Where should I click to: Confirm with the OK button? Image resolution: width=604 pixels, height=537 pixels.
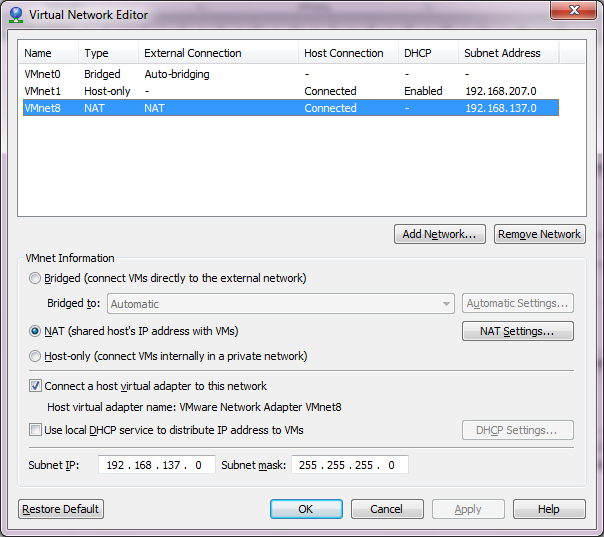coord(306,509)
